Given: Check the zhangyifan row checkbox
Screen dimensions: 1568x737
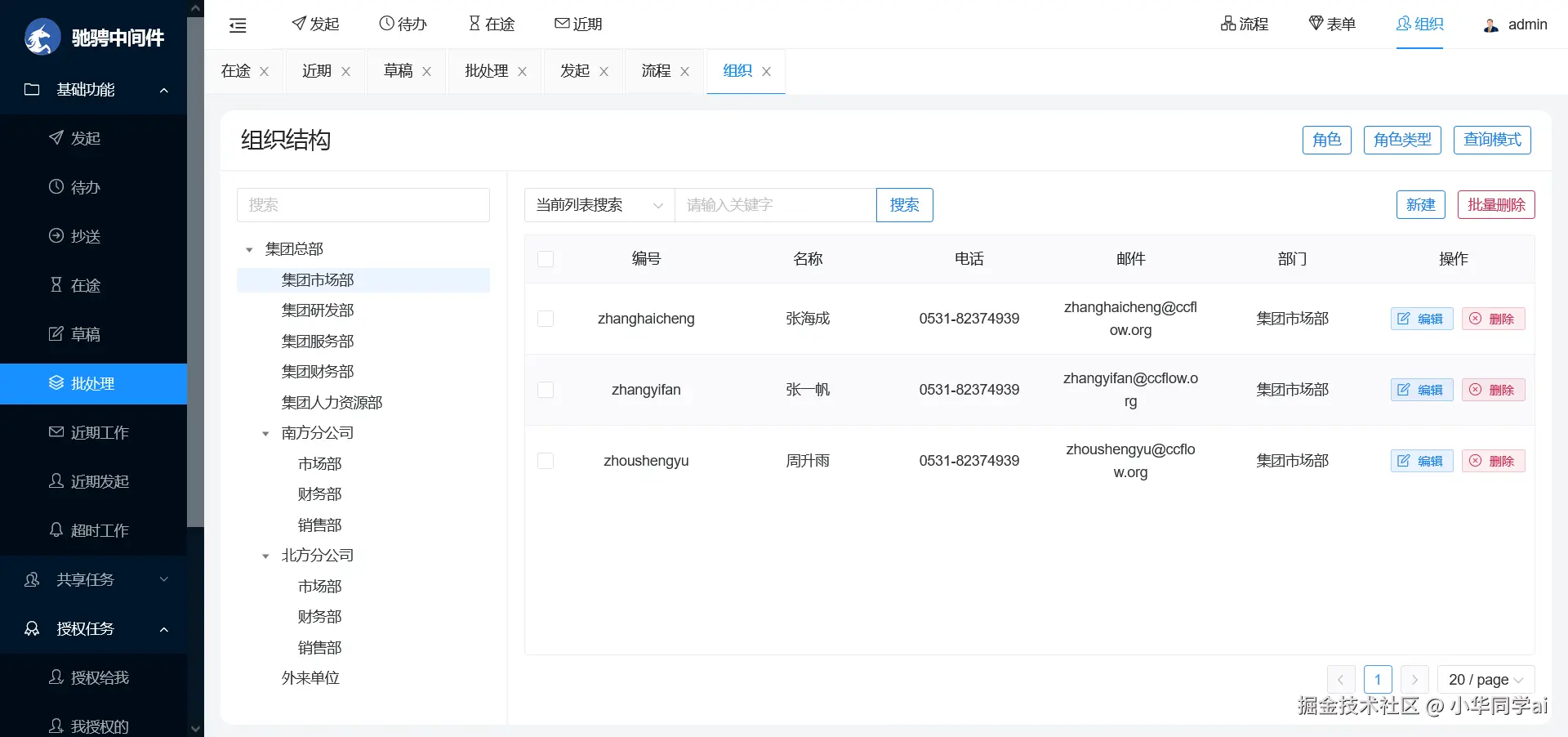Looking at the screenshot, I should (x=546, y=390).
